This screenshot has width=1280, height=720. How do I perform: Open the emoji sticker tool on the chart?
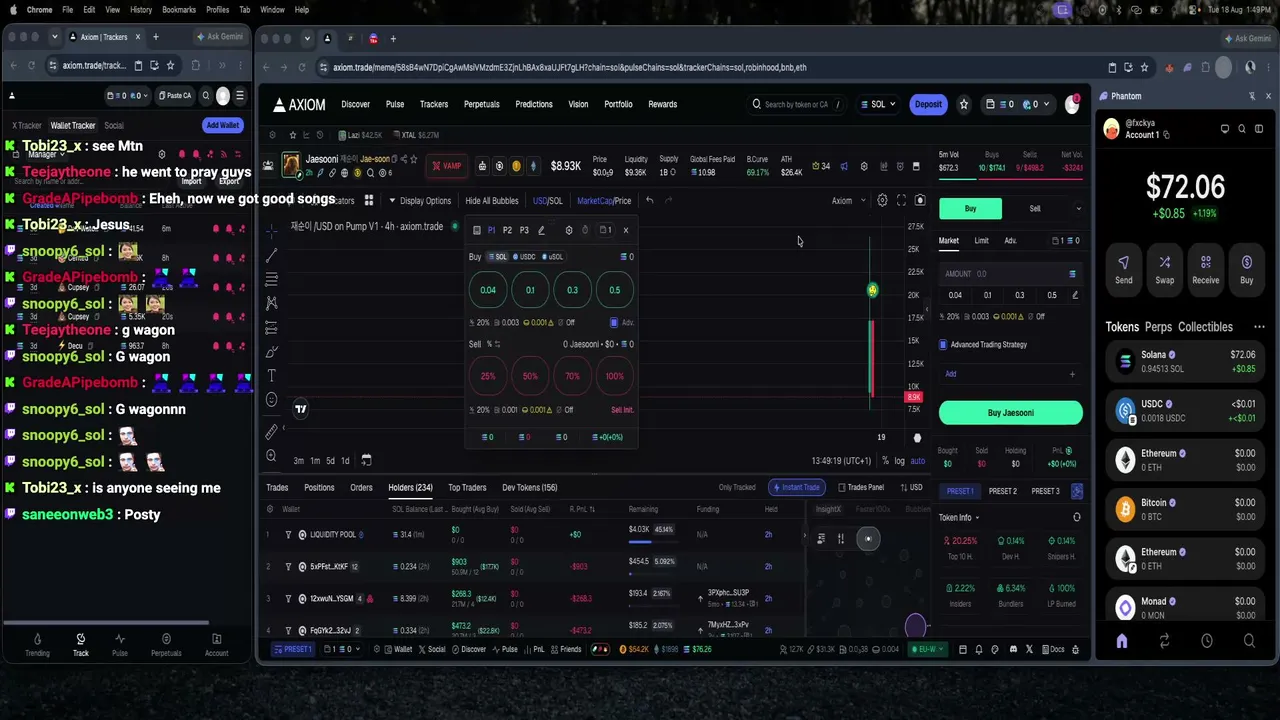(x=271, y=400)
